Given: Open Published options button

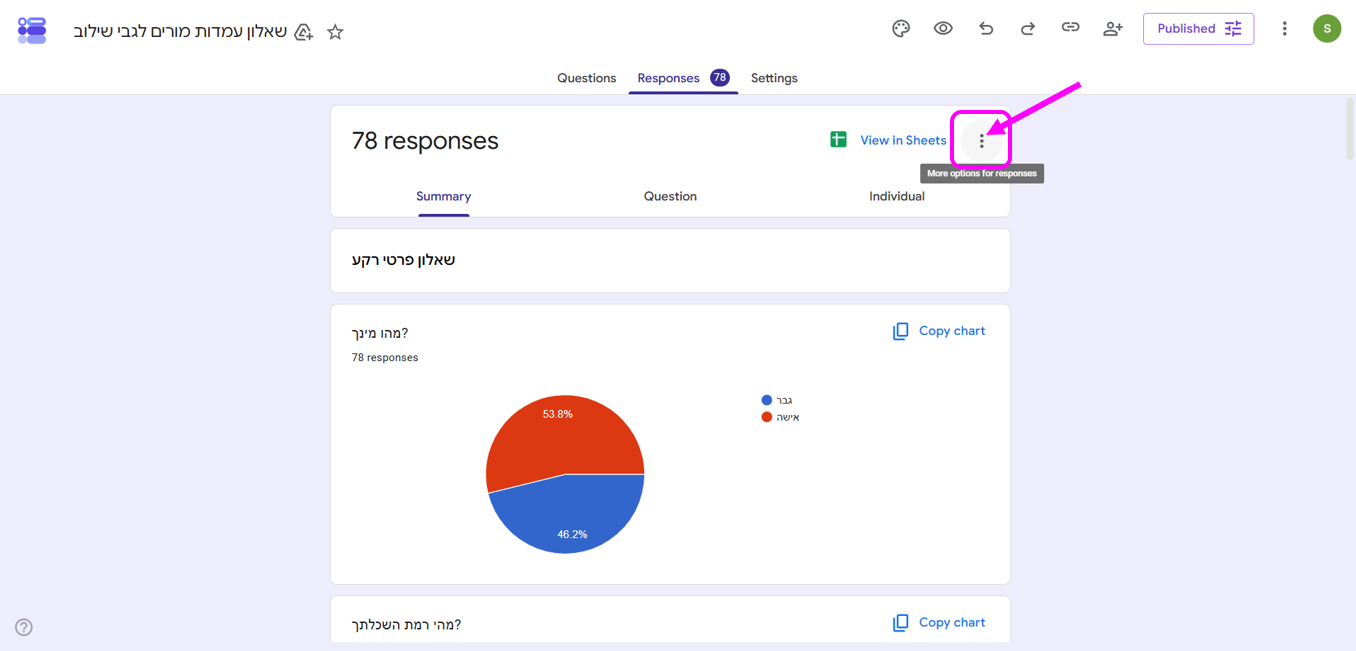Looking at the screenshot, I should [x=1198, y=29].
